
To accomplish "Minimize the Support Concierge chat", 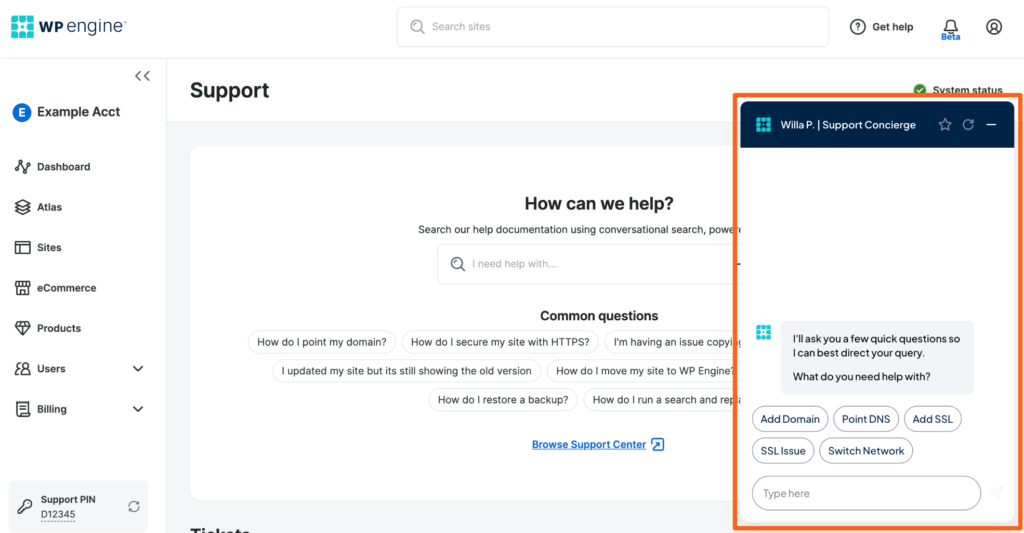I will 991,125.
